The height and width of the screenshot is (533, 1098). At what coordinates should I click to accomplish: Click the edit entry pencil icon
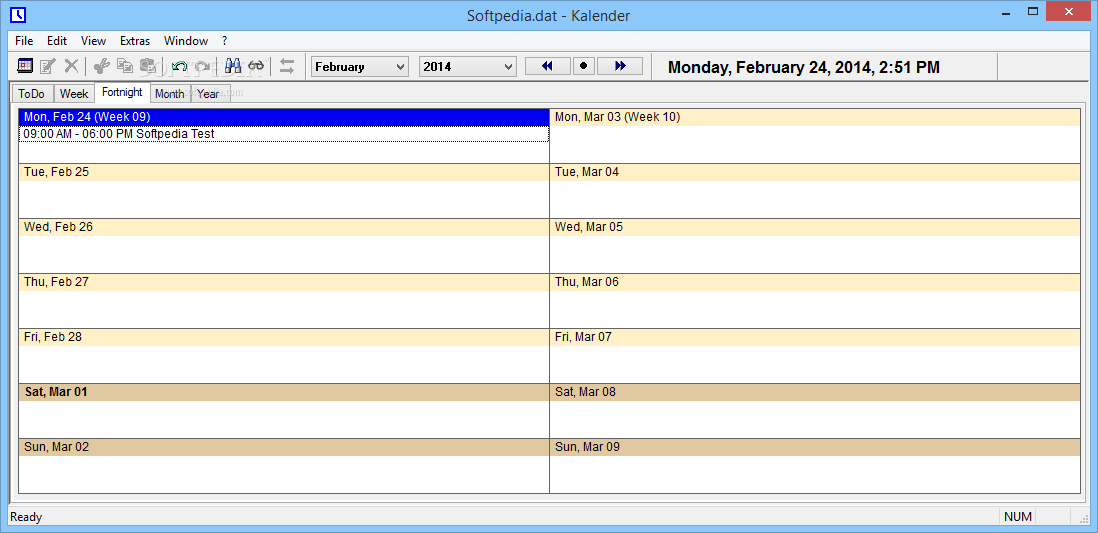[47, 66]
